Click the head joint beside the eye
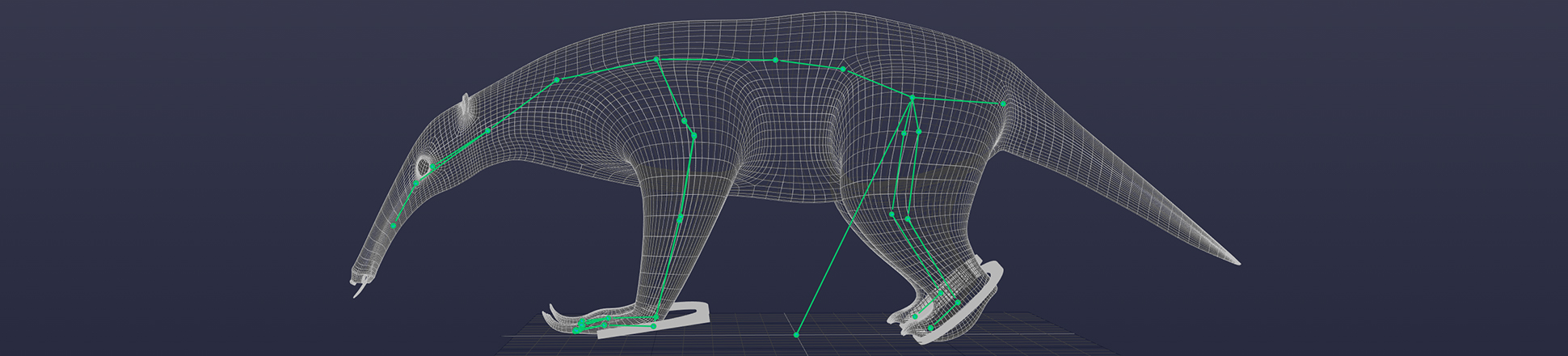Screen dimensions: 1568x356 tap(433, 167)
